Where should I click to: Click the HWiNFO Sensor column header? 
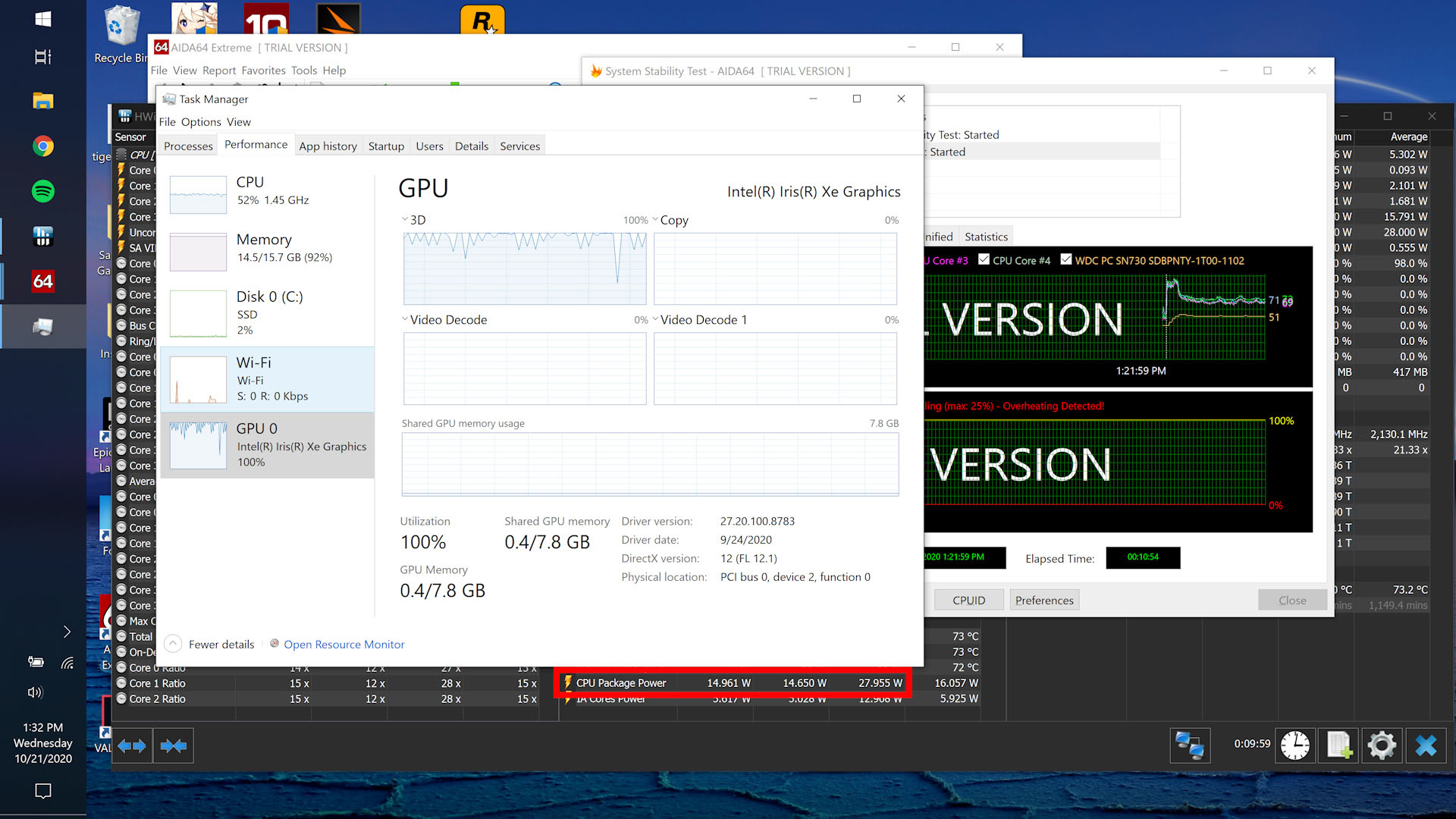[130, 137]
